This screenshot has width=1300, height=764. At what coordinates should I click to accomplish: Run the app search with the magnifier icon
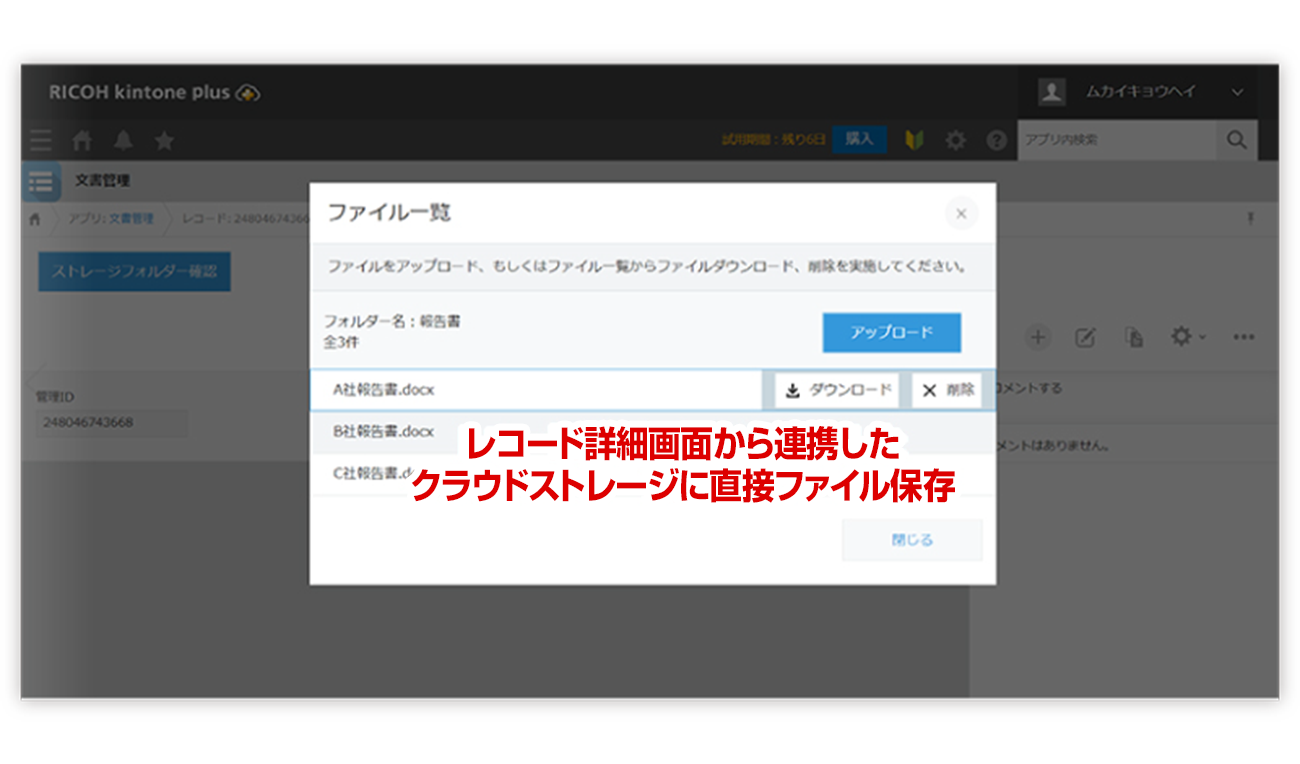1237,140
